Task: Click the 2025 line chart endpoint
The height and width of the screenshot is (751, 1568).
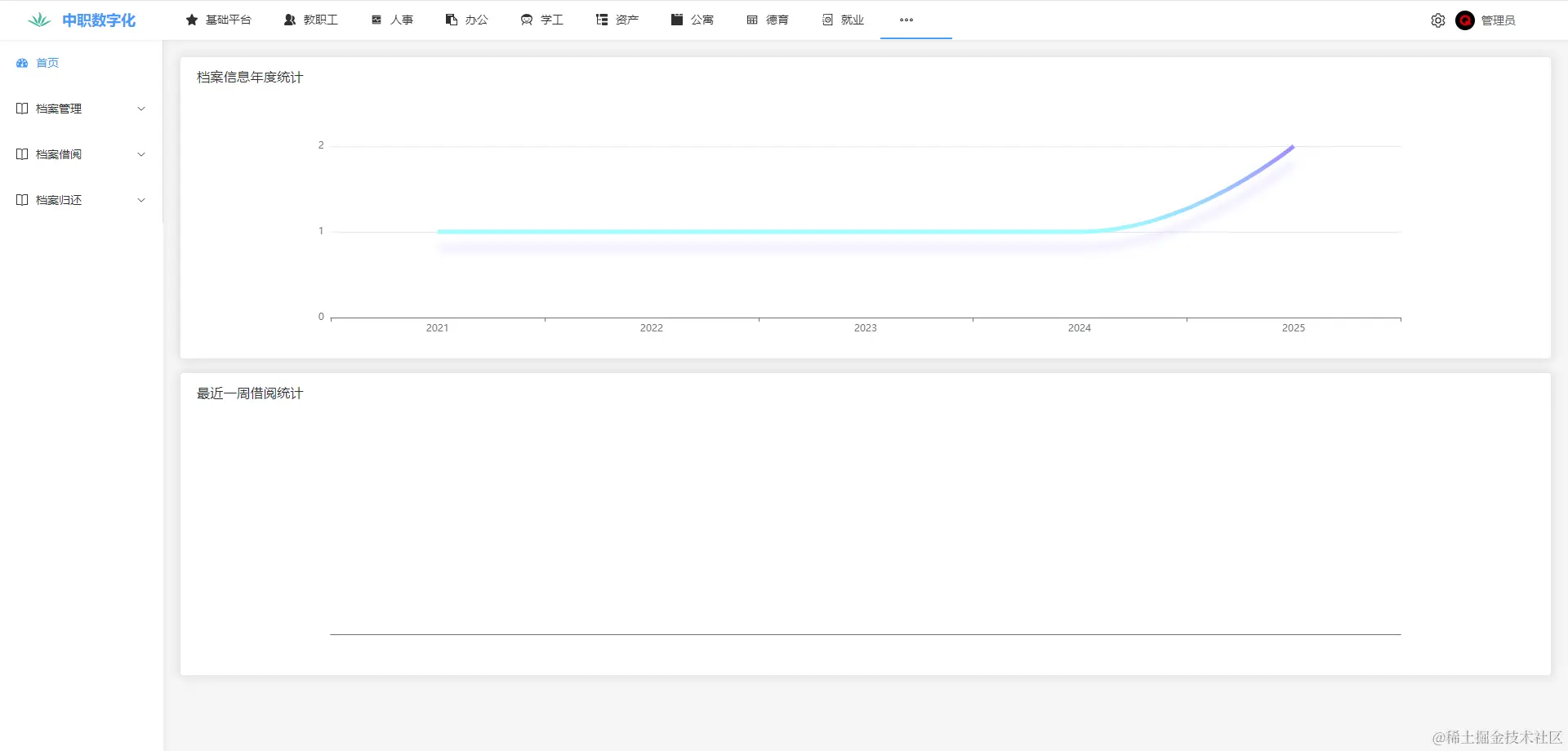Action: pos(1293,147)
